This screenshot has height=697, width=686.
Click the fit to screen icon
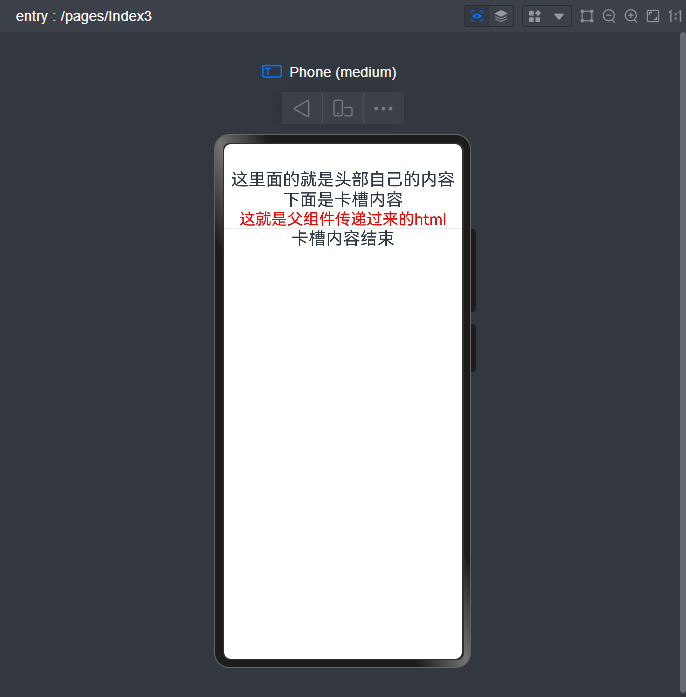[x=653, y=16]
